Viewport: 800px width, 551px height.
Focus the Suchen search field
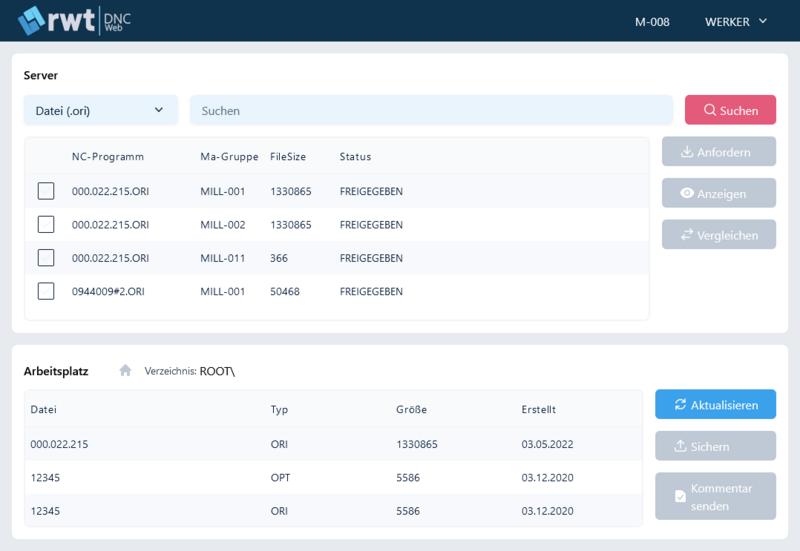tap(431, 110)
